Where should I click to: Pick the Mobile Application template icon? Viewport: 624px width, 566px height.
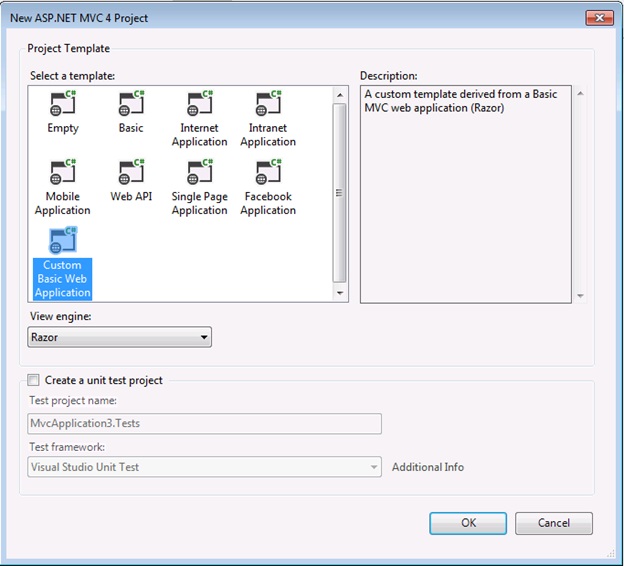63,172
